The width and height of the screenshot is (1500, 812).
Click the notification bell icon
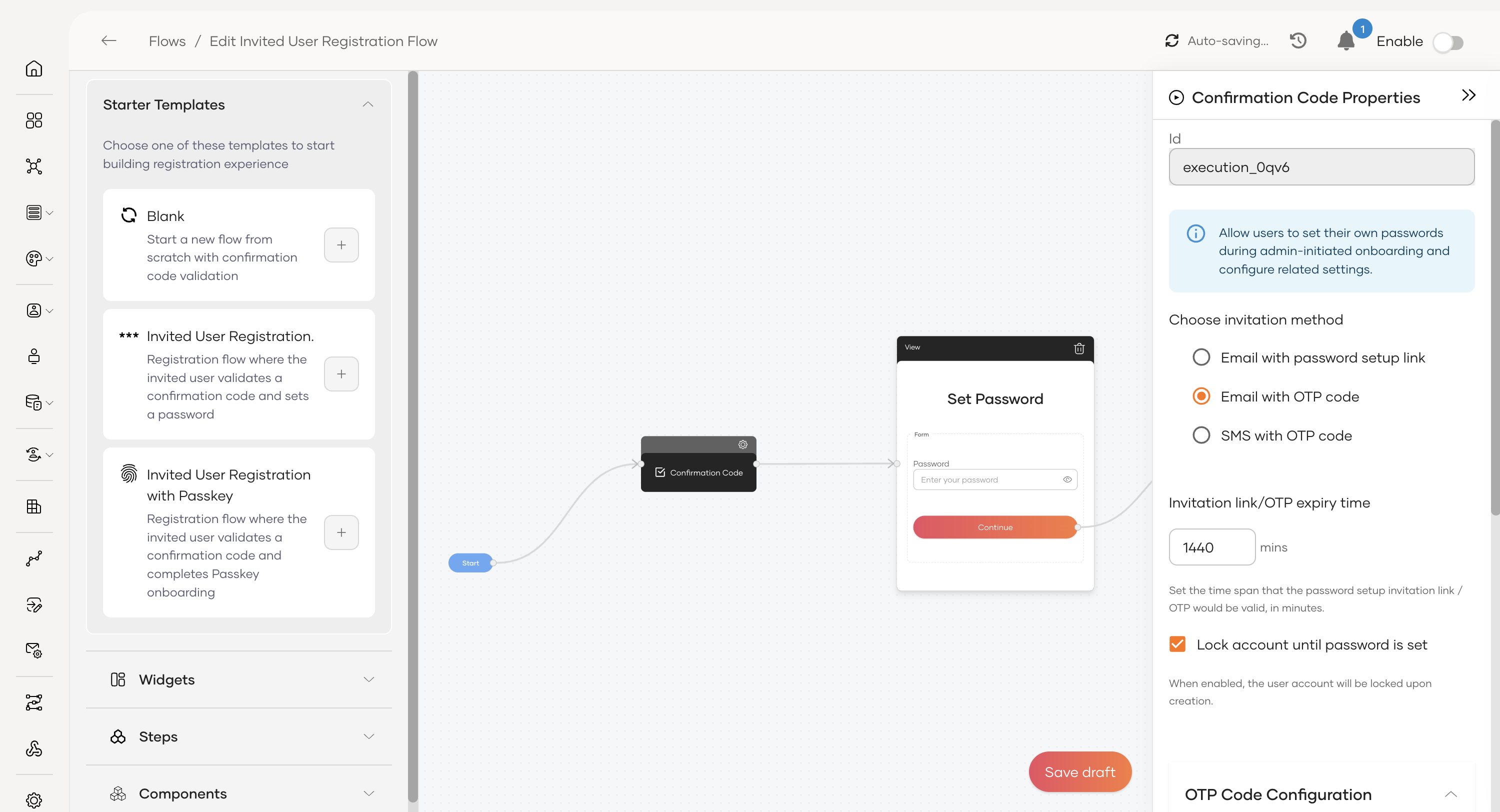[1345, 41]
